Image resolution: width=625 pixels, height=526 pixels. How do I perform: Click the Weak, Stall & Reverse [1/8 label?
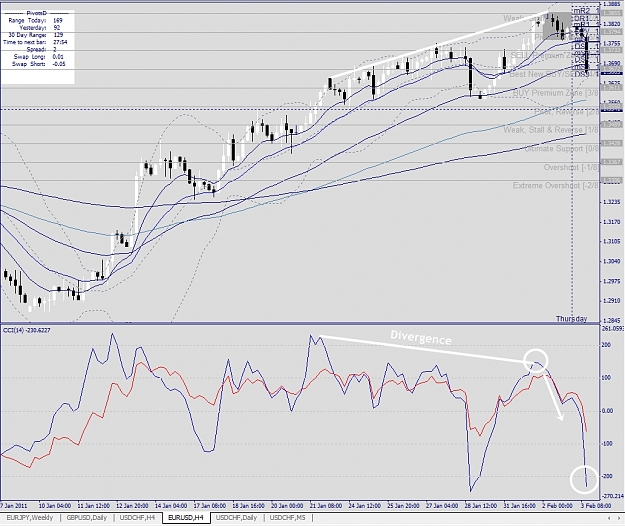pyautogui.click(x=551, y=130)
